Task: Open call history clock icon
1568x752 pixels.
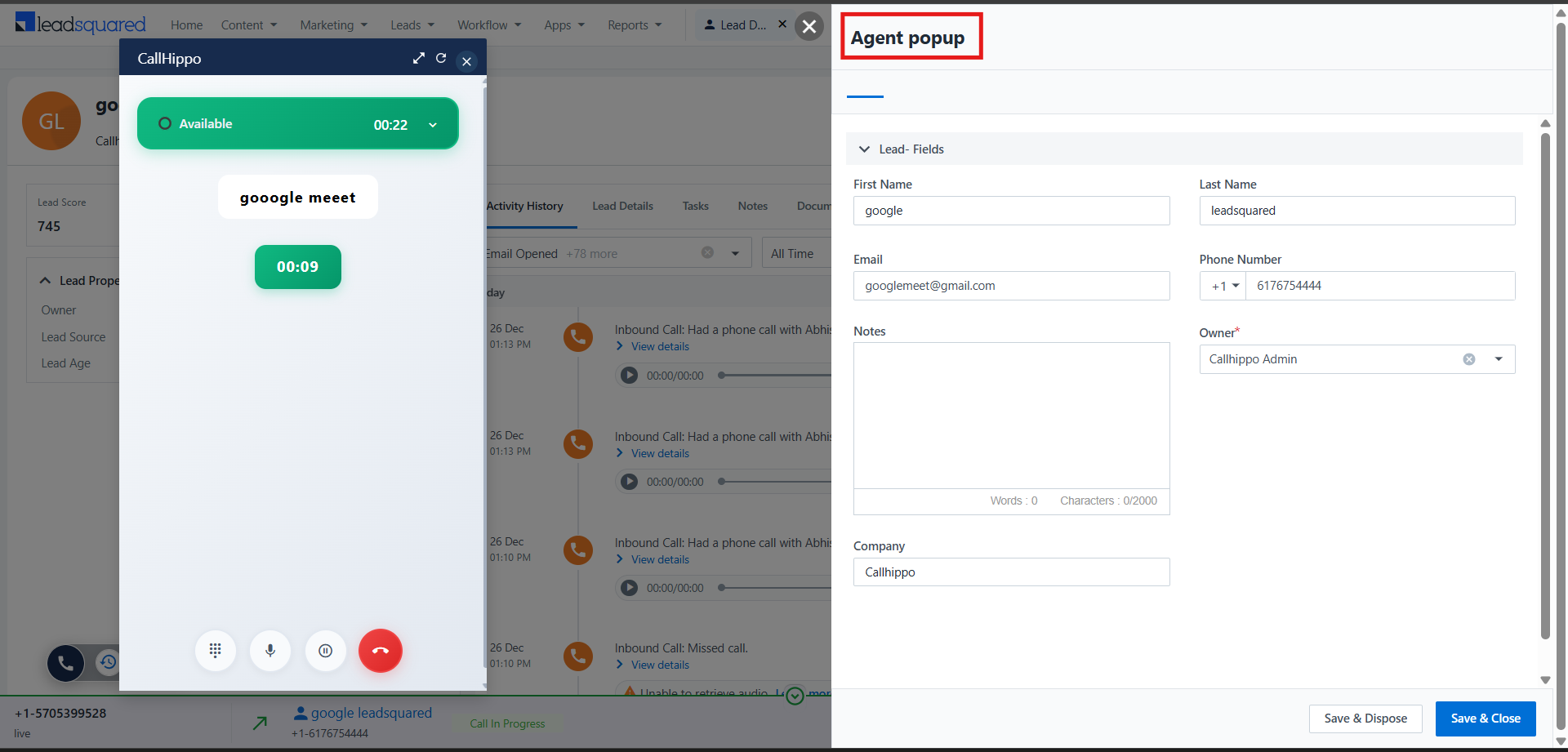Action: pyautogui.click(x=109, y=662)
